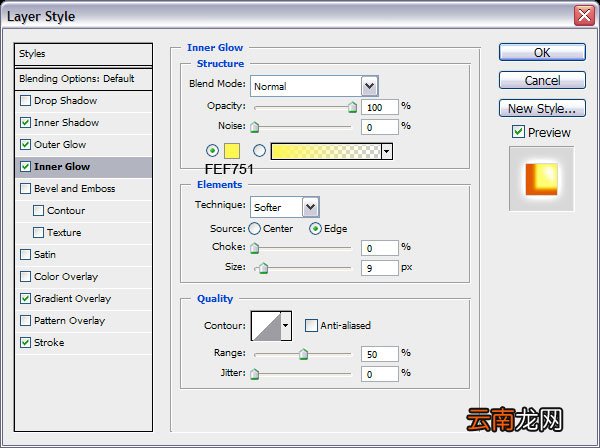Enable the Color Overlay checkbox
600x448 pixels.
point(25,277)
